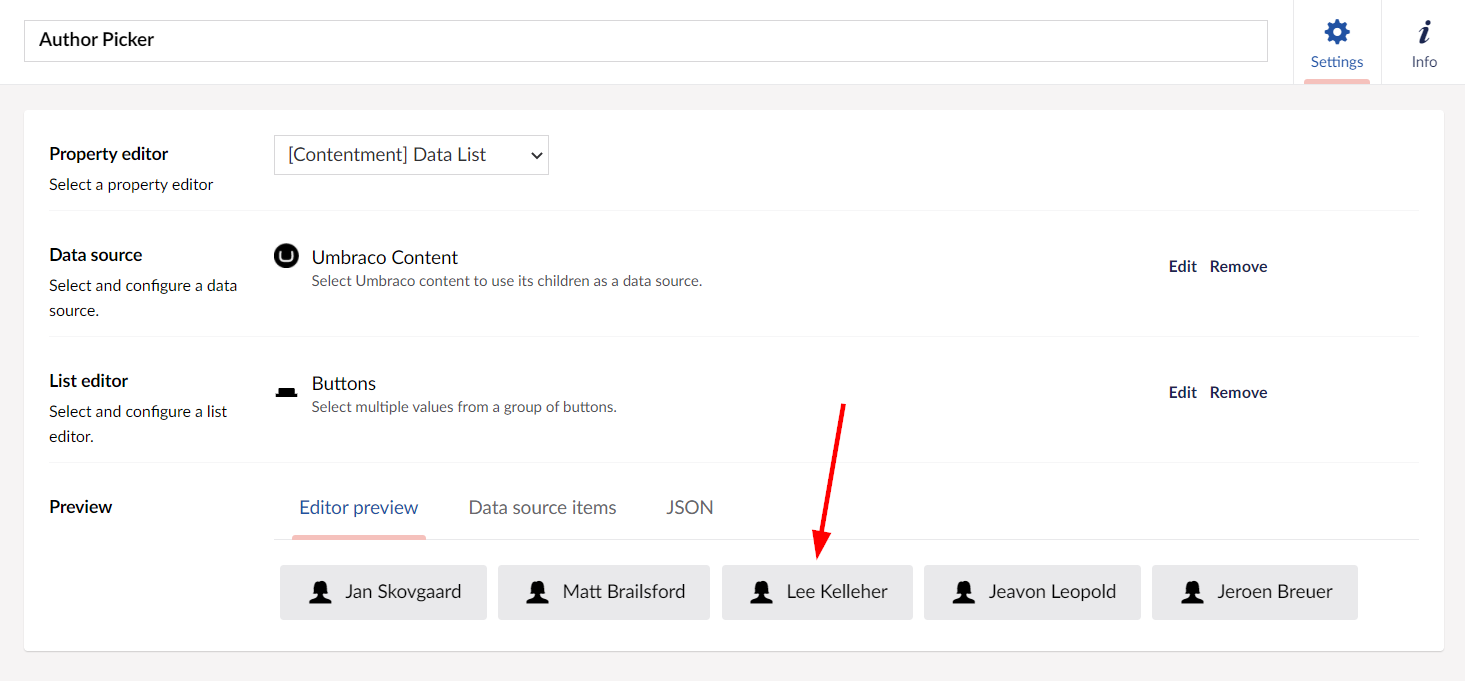Screen dimensions: 1465x681
Task: Click the Data source label
Action: click(96, 255)
